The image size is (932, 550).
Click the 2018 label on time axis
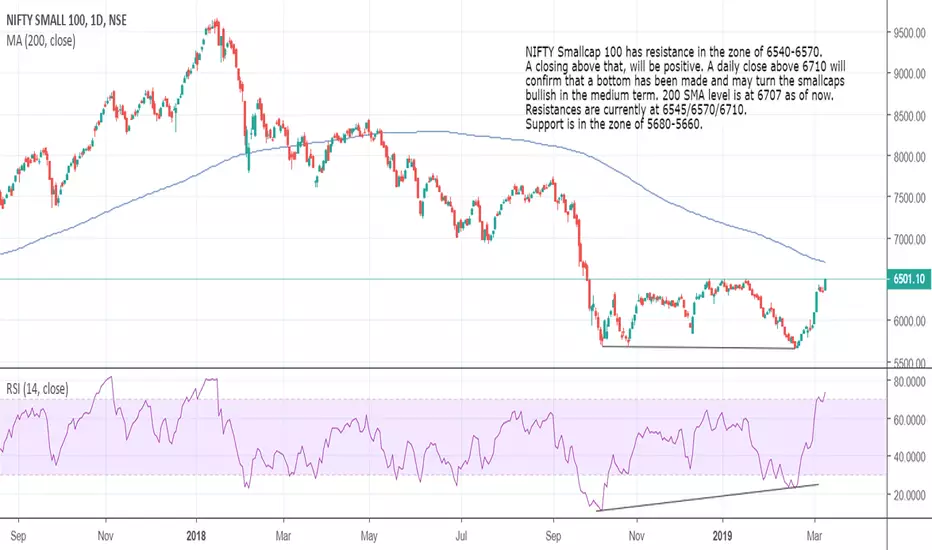[196, 536]
